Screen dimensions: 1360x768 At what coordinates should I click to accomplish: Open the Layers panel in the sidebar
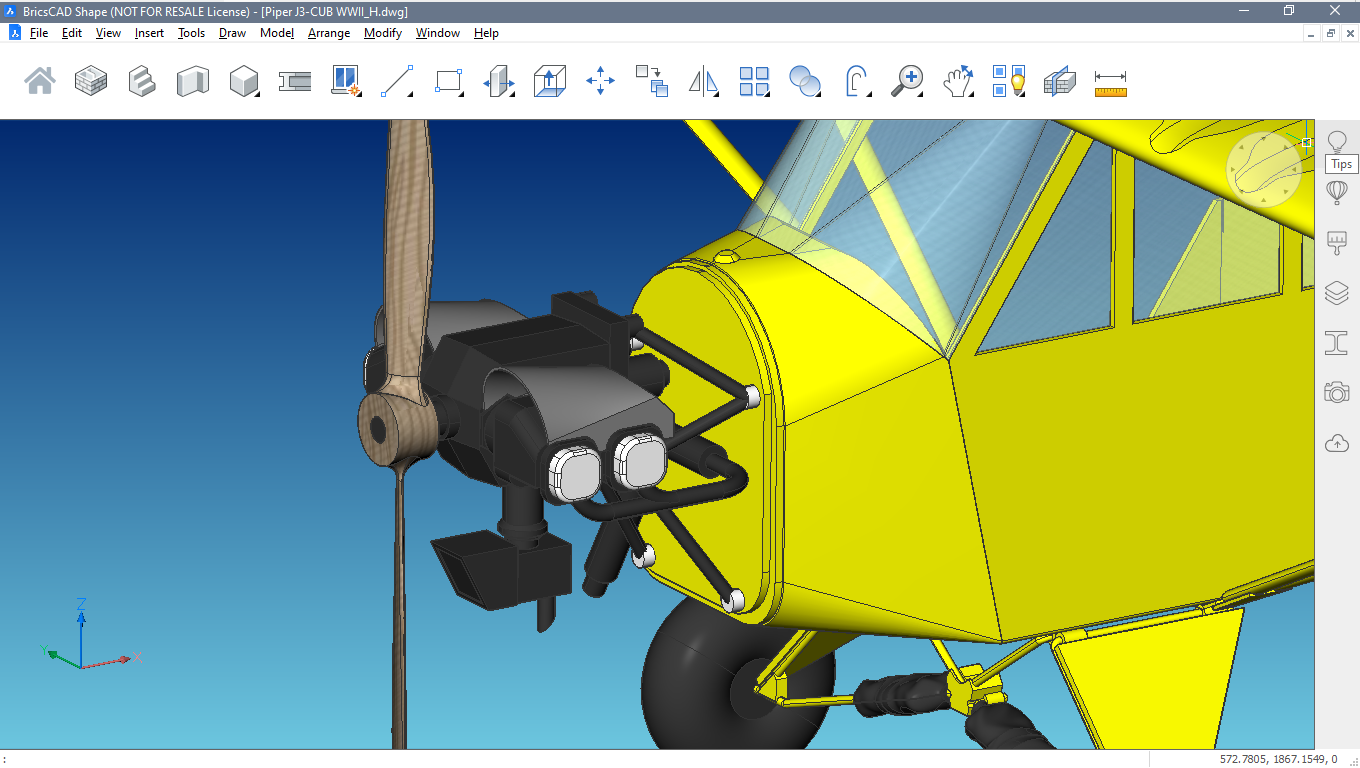point(1337,292)
